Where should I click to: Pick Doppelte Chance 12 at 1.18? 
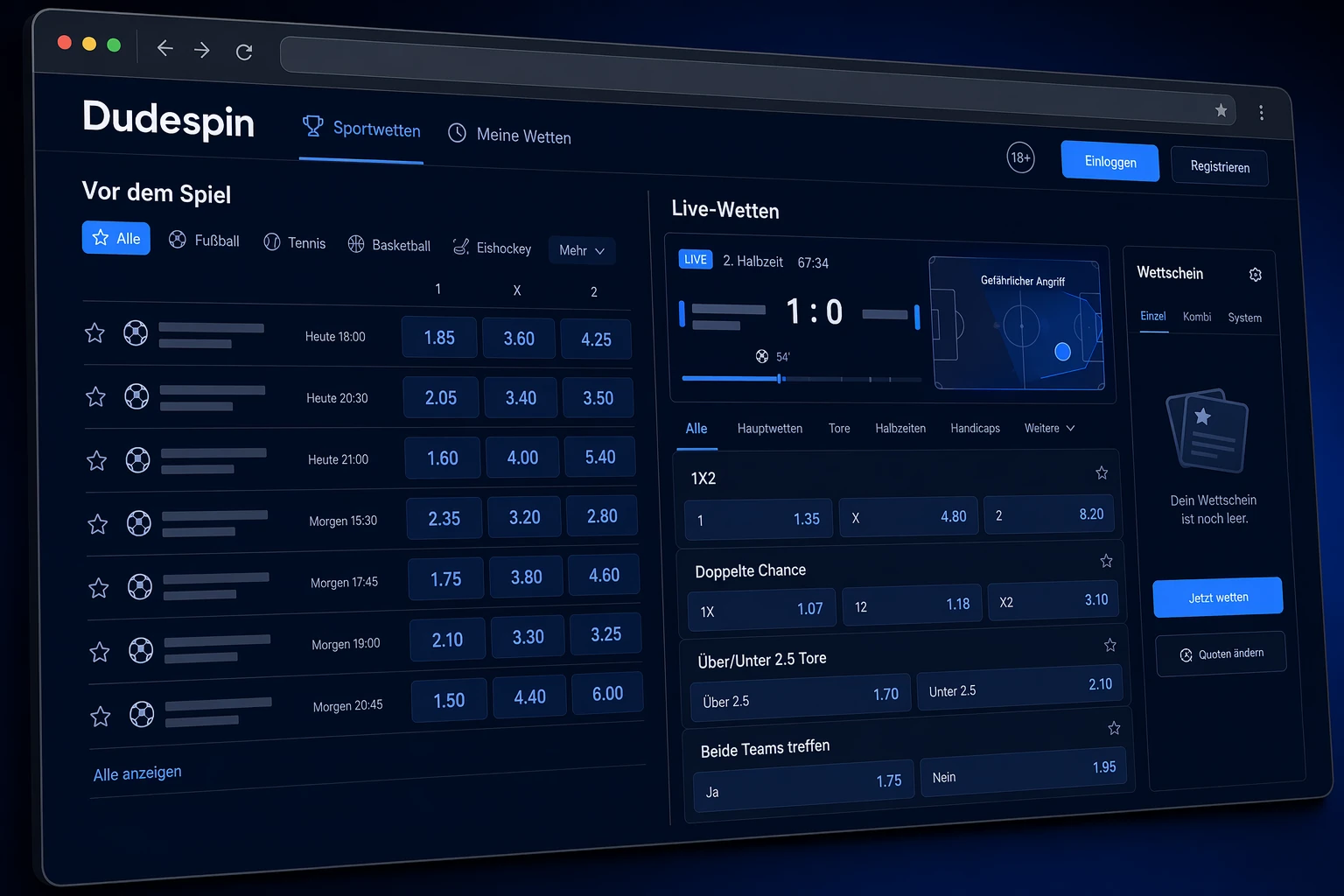point(913,605)
